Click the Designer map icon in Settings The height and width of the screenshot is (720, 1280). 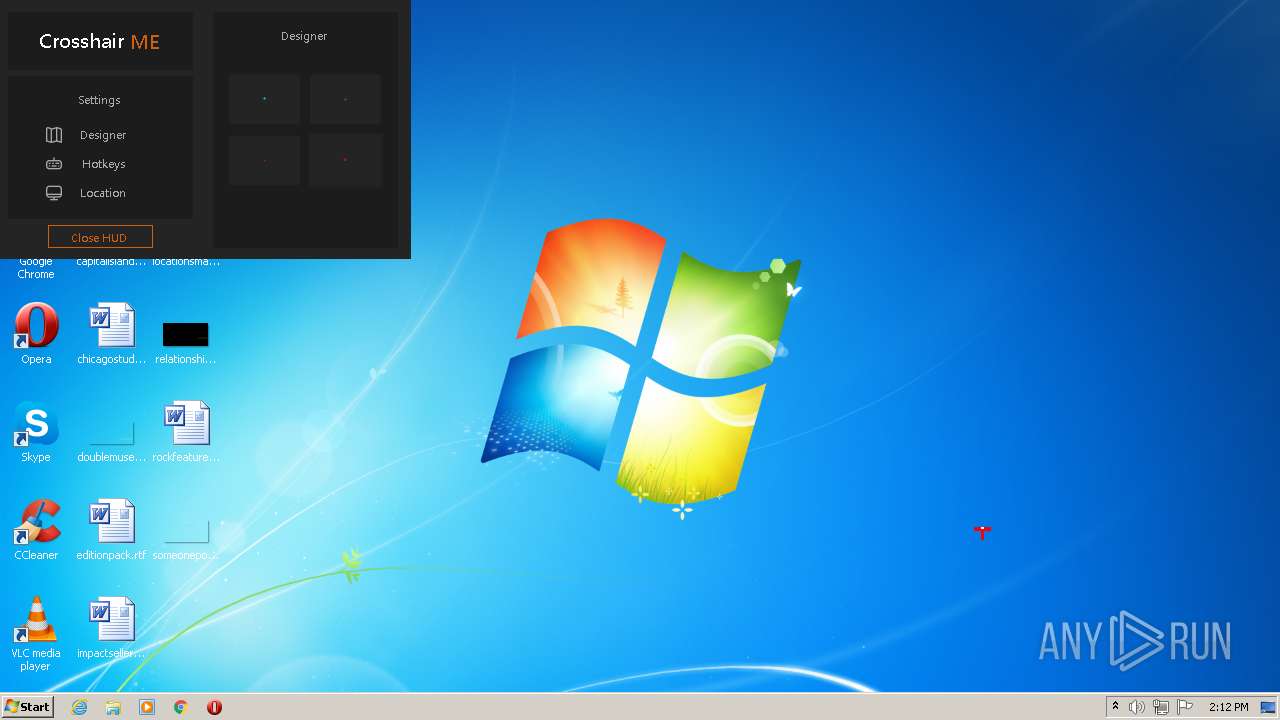click(x=54, y=135)
